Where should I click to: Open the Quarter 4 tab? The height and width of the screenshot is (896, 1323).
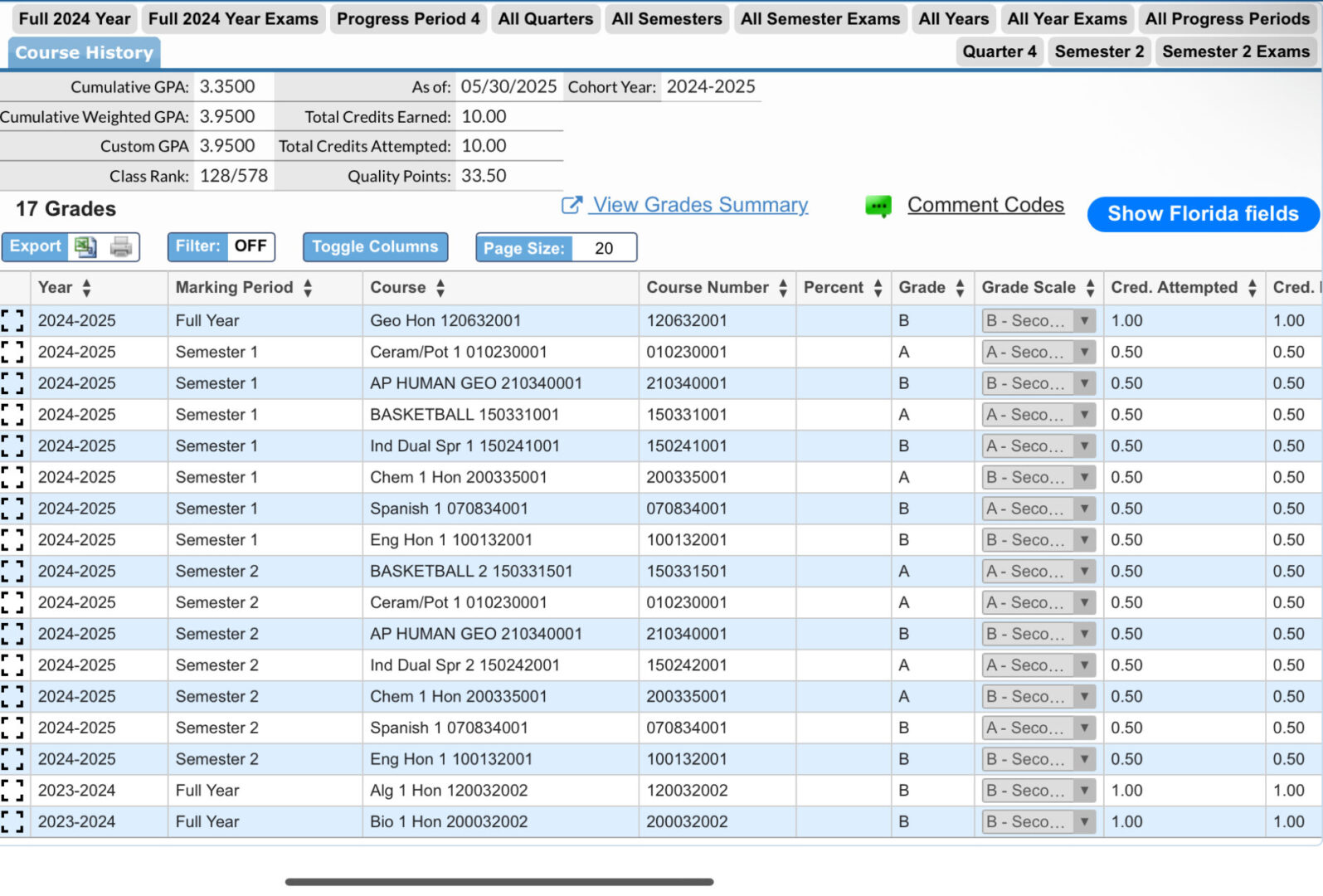pyautogui.click(x=999, y=51)
